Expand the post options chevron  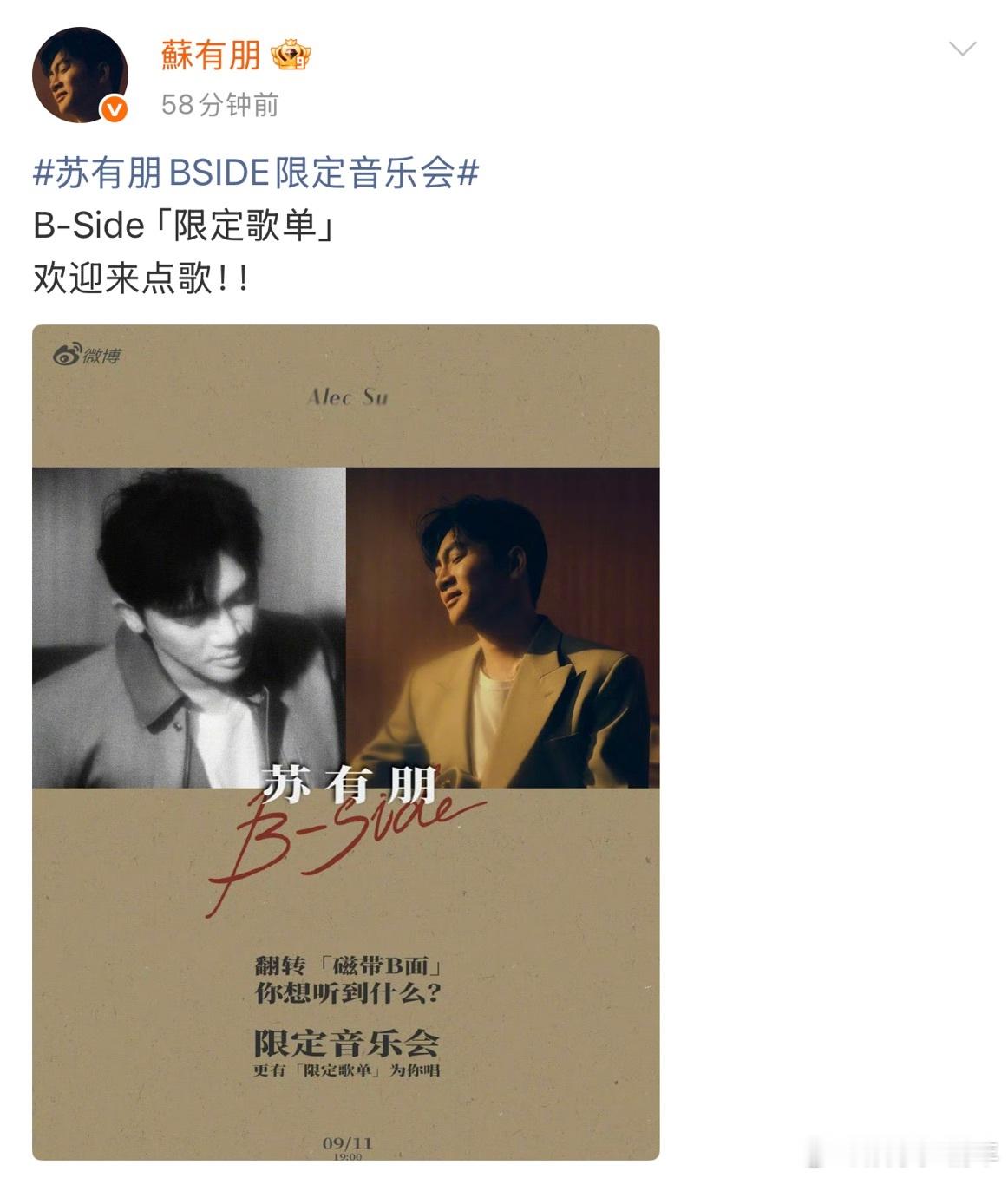[962, 49]
